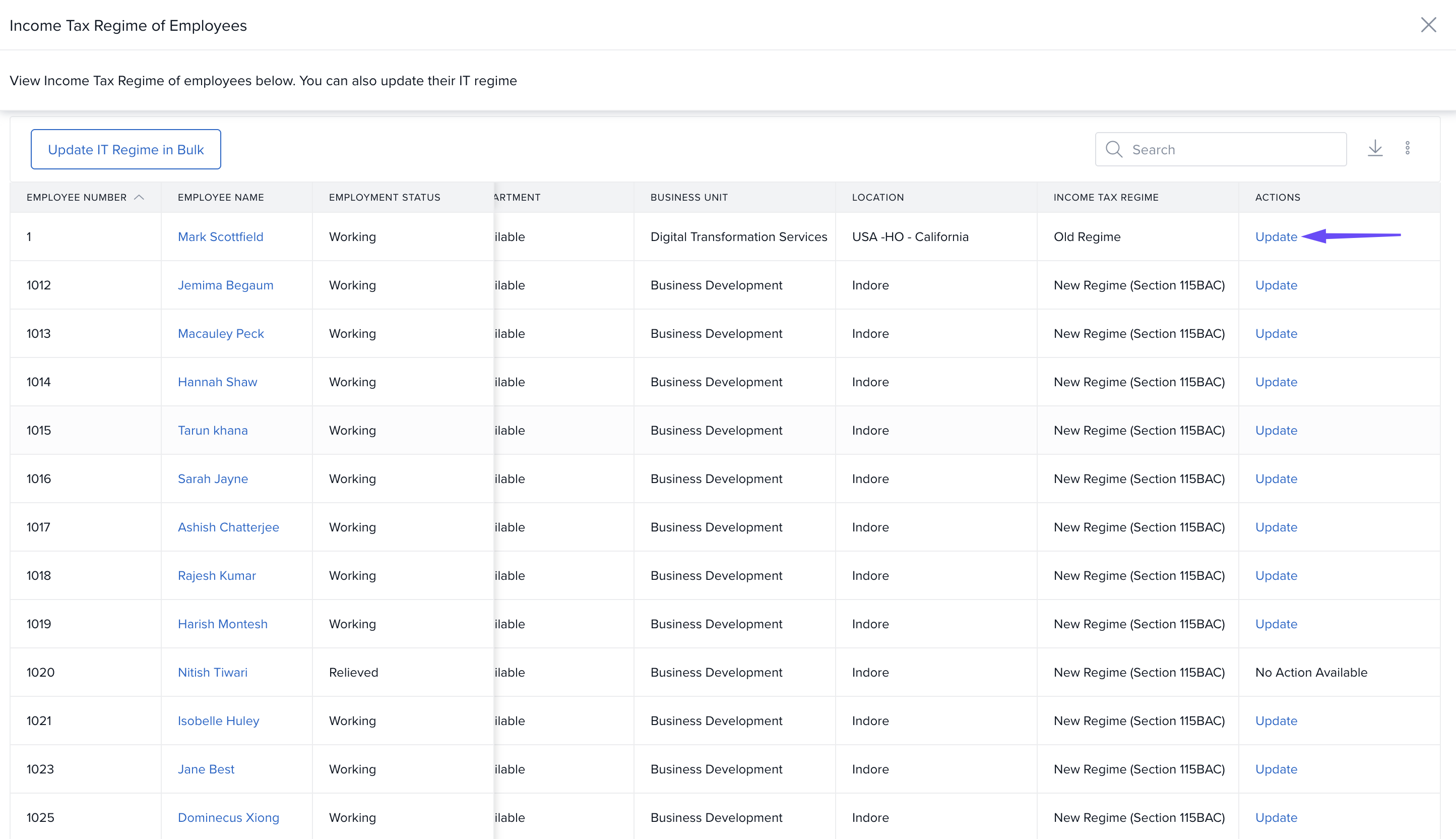Screen dimensions: 1456x839
Task: Sort by the Employee Name column header
Action: click(x=221, y=197)
